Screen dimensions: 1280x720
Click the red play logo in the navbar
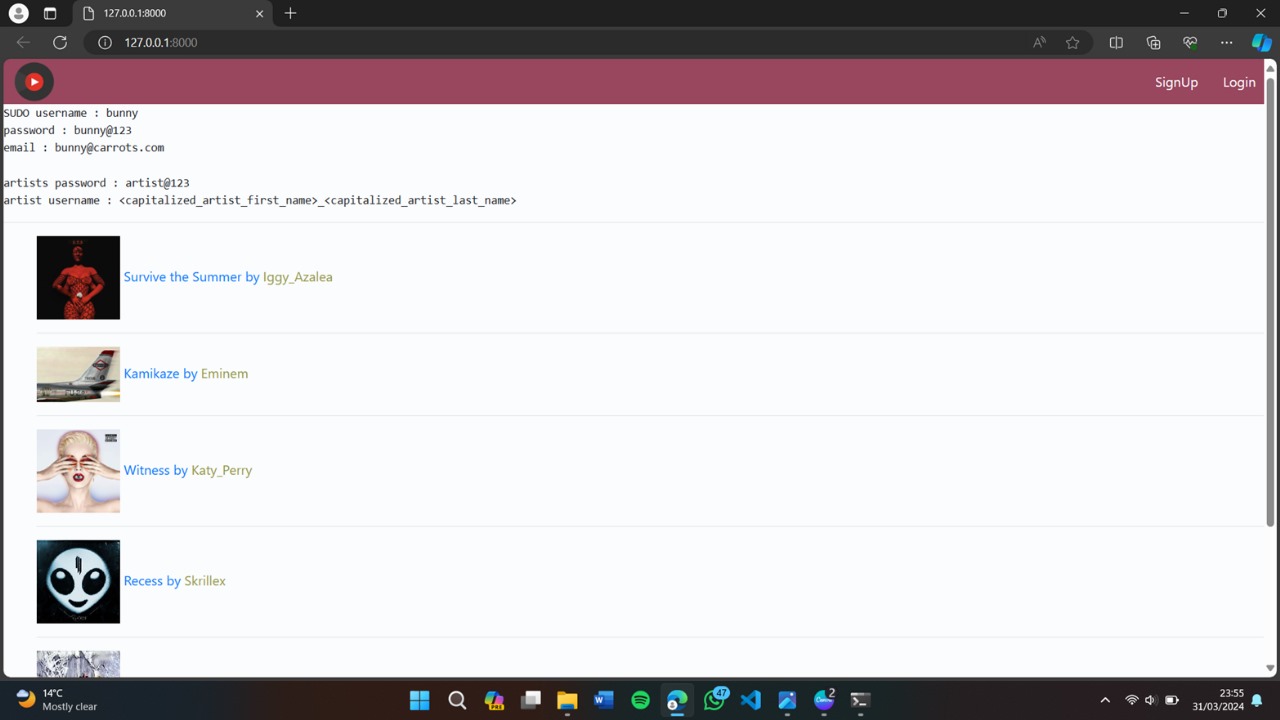[33, 81]
